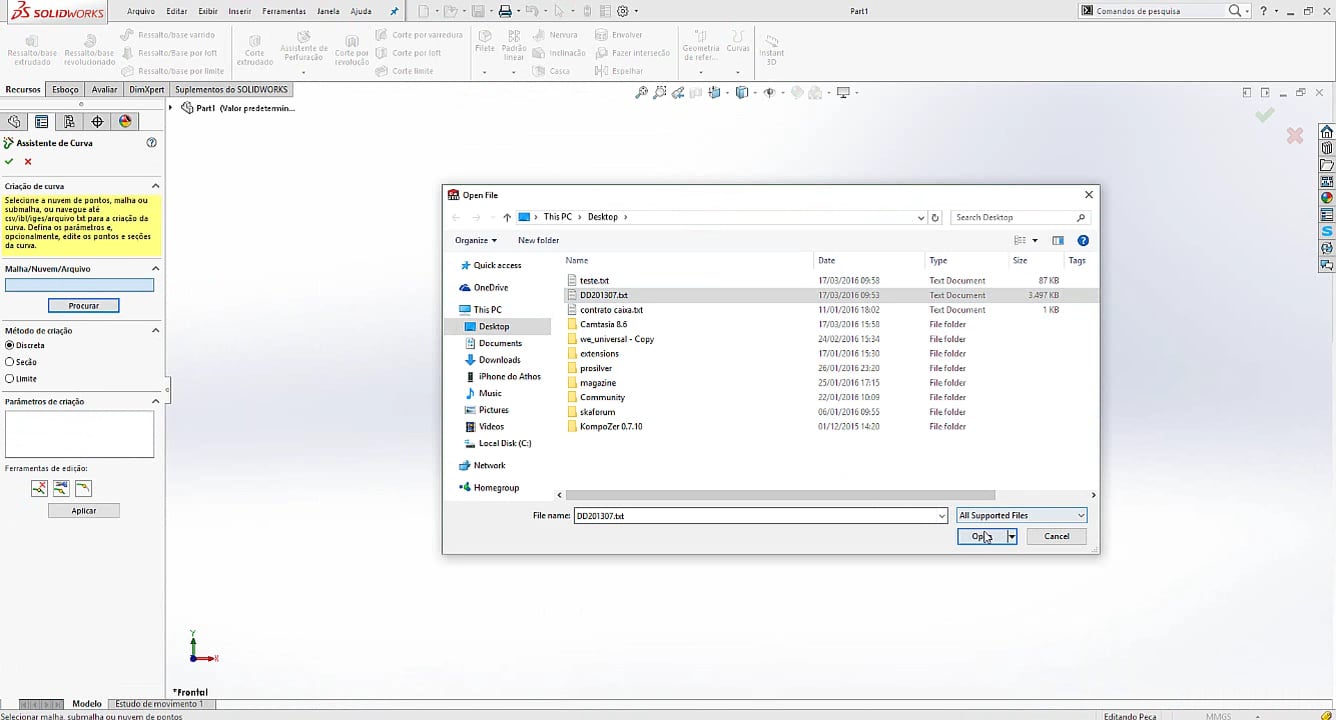Select the Limite creation method
This screenshot has height=720, width=1336.
[10, 379]
